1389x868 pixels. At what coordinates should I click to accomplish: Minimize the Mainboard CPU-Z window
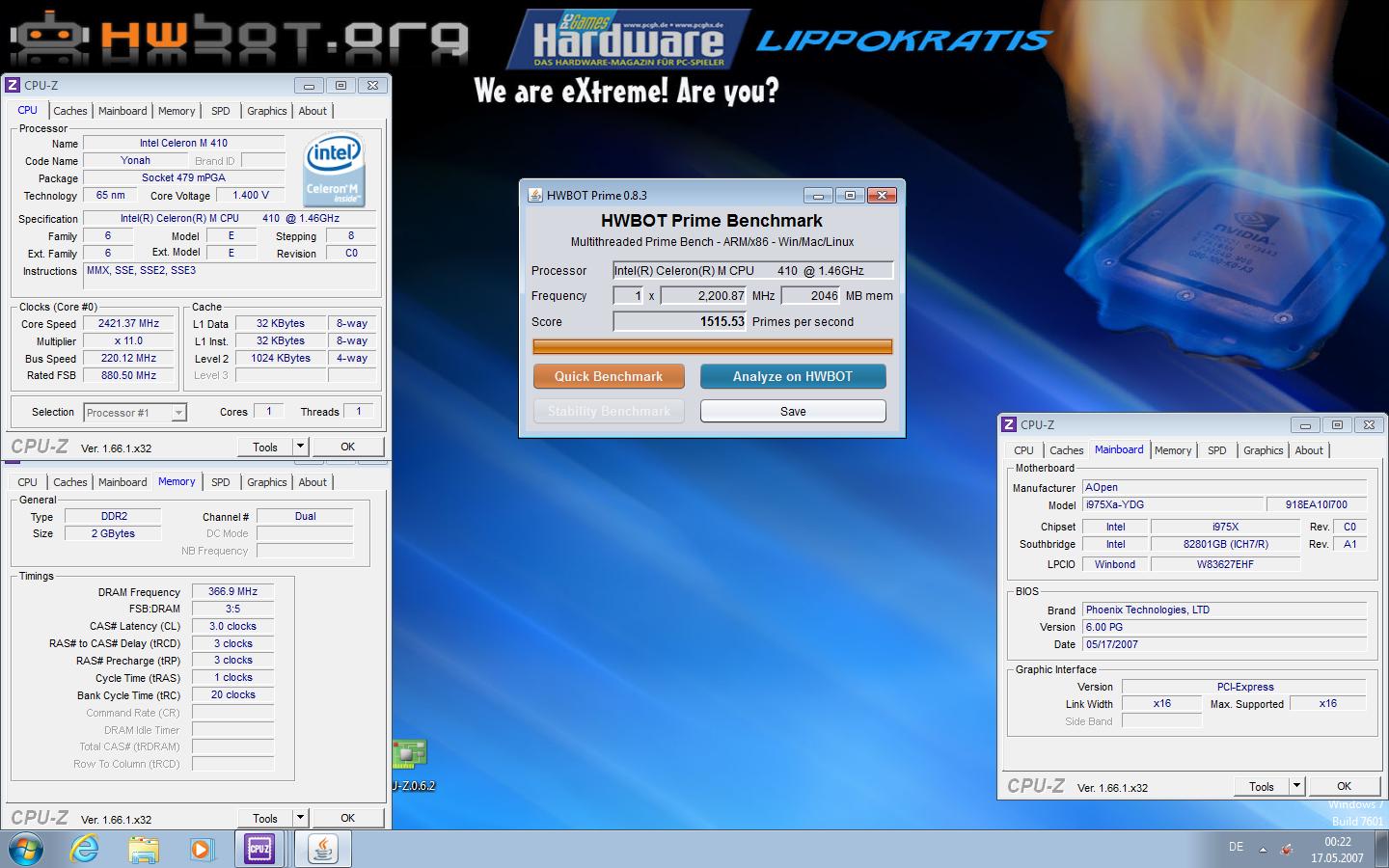(1305, 424)
